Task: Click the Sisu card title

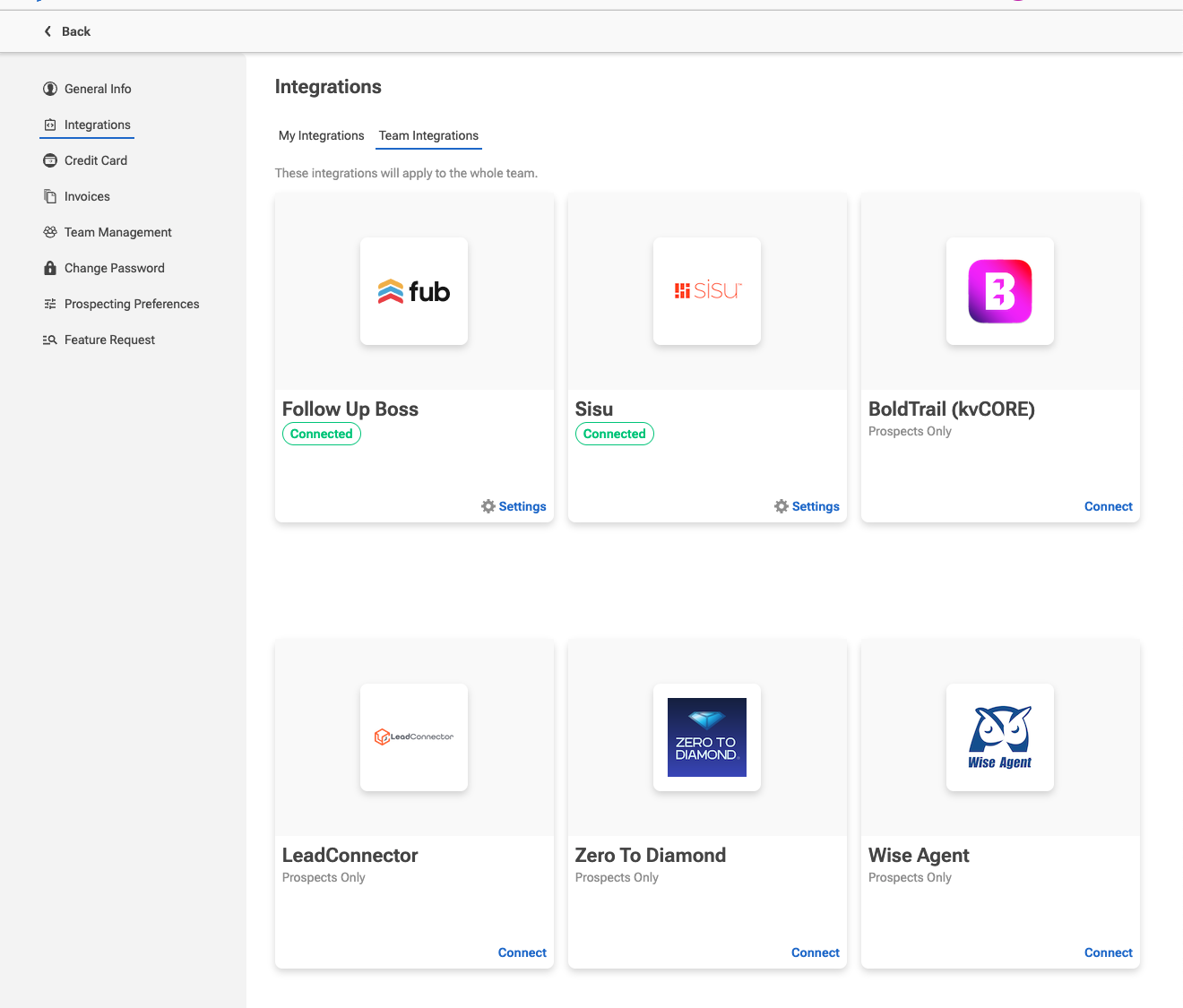Action: coord(594,409)
